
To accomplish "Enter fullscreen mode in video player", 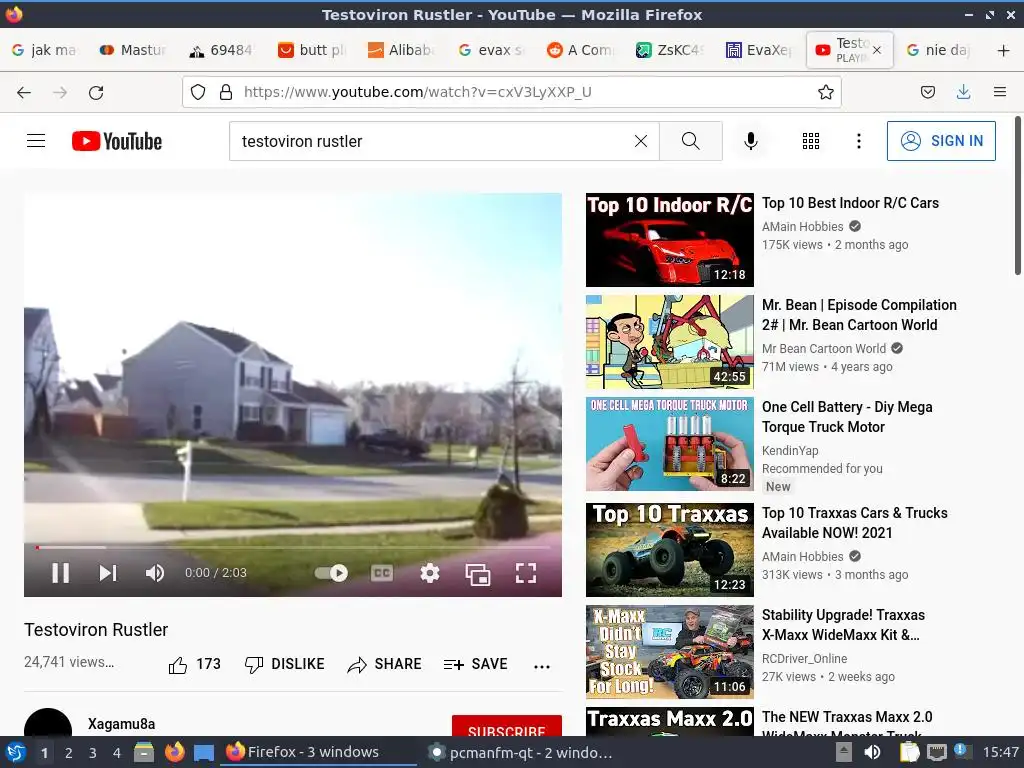I will coord(526,573).
